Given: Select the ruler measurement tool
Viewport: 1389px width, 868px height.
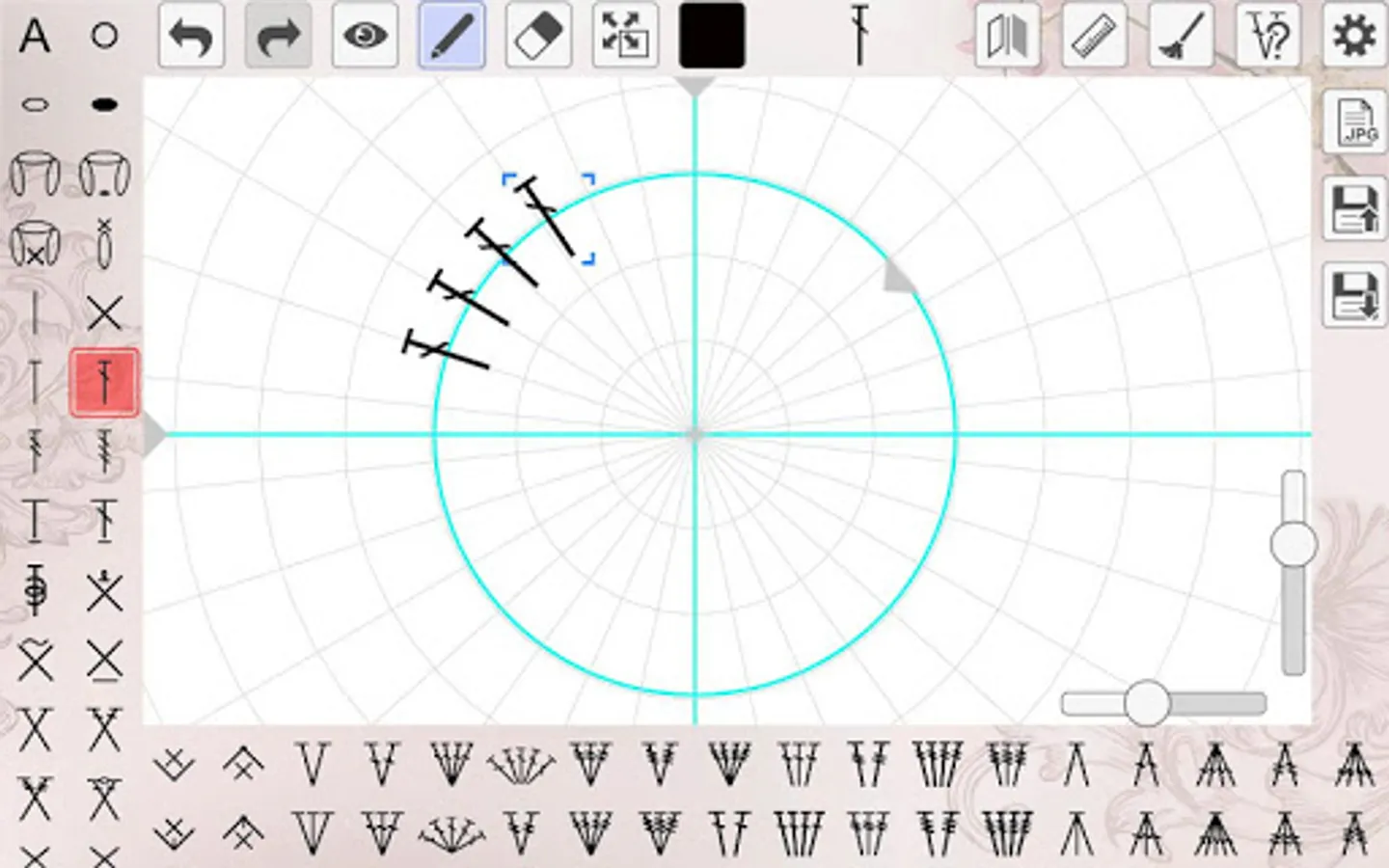Looking at the screenshot, I should click(x=1093, y=35).
